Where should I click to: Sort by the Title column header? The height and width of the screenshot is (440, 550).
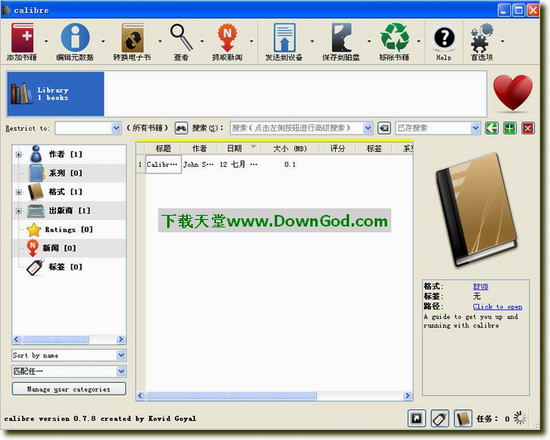(163, 149)
